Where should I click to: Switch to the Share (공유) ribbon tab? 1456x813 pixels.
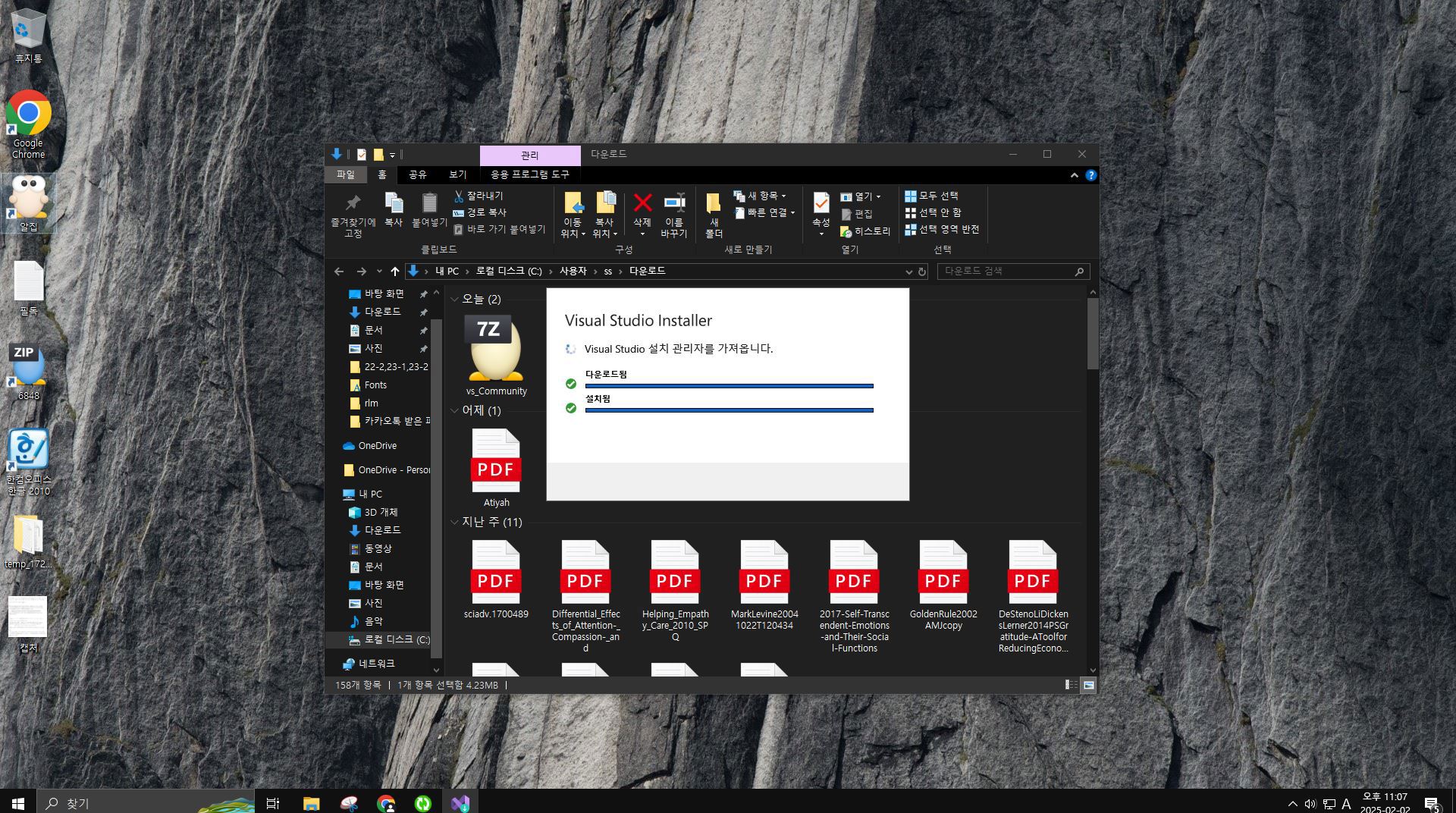tap(418, 174)
